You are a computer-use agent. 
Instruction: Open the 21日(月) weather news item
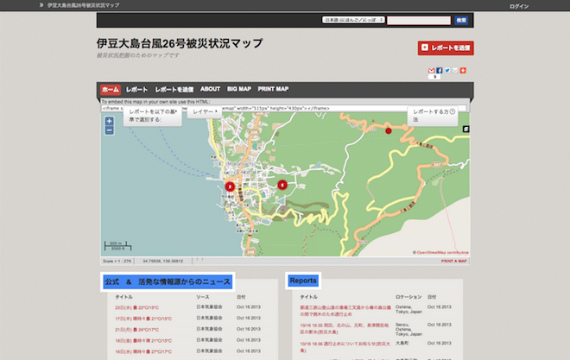coord(137,330)
